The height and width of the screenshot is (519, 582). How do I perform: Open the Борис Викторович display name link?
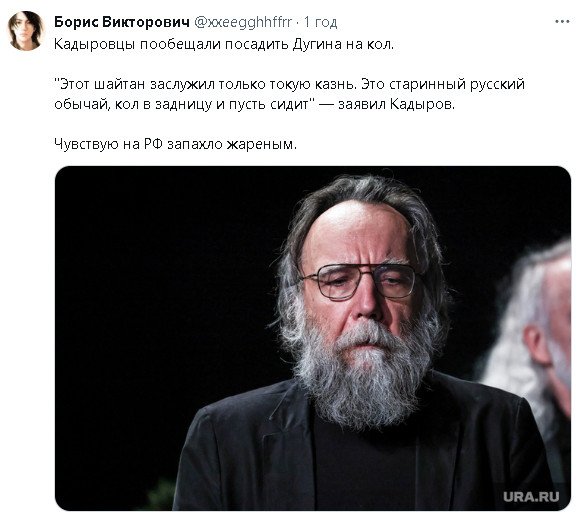pos(122,22)
